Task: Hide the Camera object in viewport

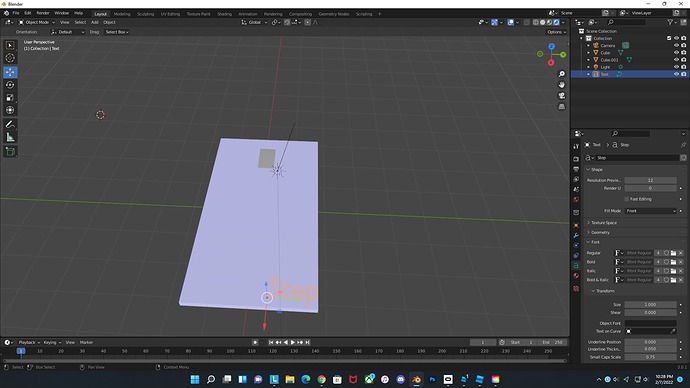Action: click(676, 45)
